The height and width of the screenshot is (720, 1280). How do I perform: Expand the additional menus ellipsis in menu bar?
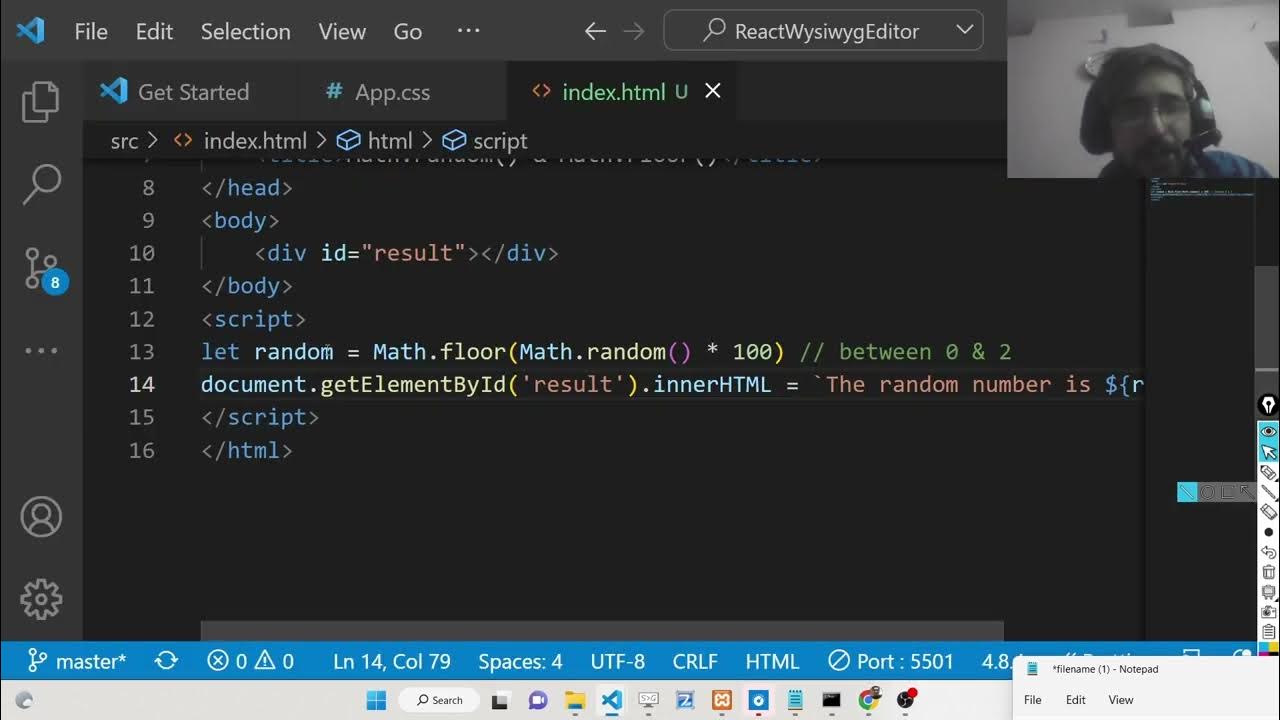point(468,31)
